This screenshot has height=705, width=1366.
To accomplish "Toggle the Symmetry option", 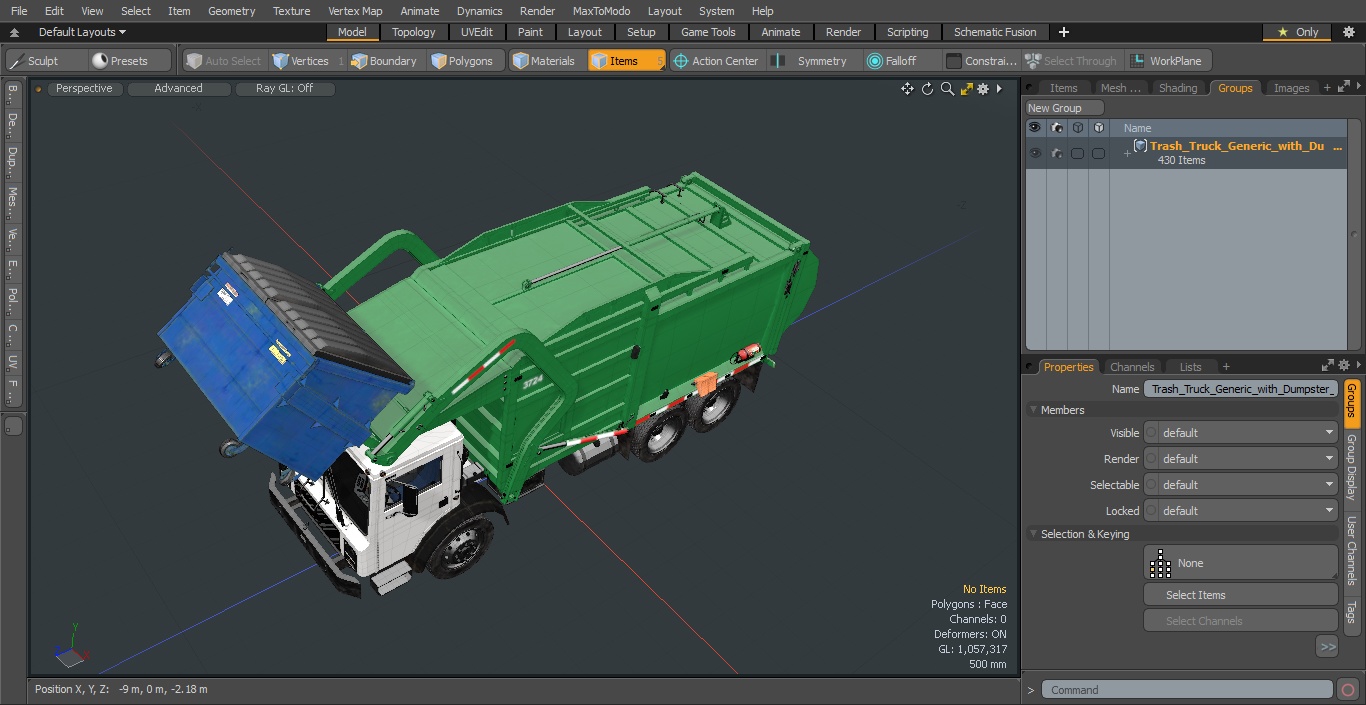I will (811, 61).
